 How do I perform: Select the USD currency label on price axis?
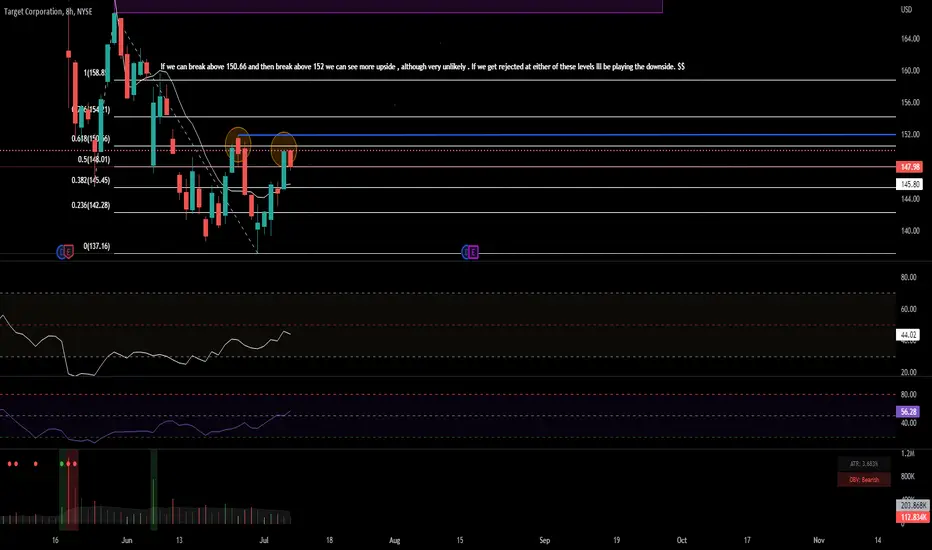pos(906,10)
